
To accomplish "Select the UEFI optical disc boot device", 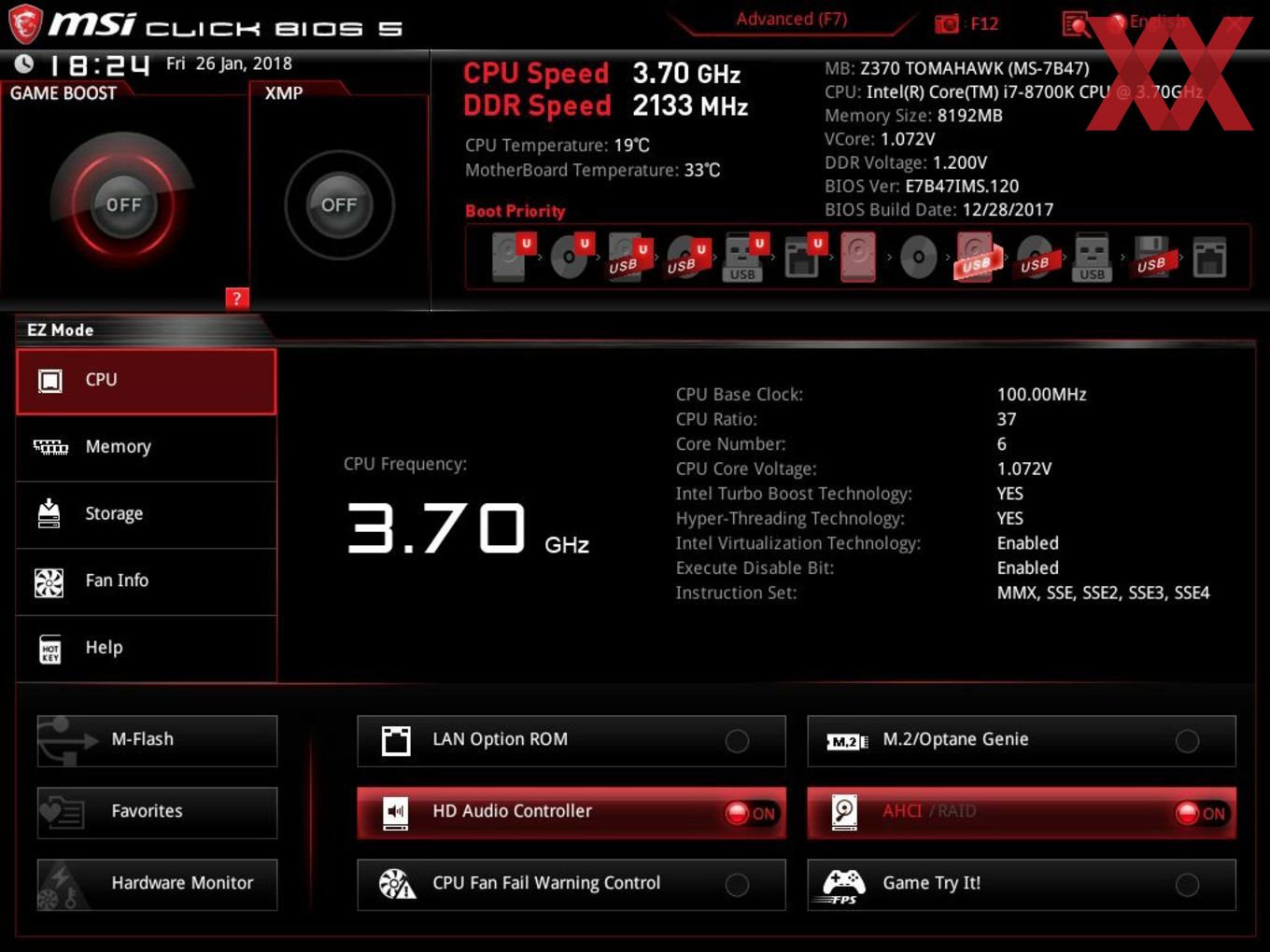I will tap(571, 257).
